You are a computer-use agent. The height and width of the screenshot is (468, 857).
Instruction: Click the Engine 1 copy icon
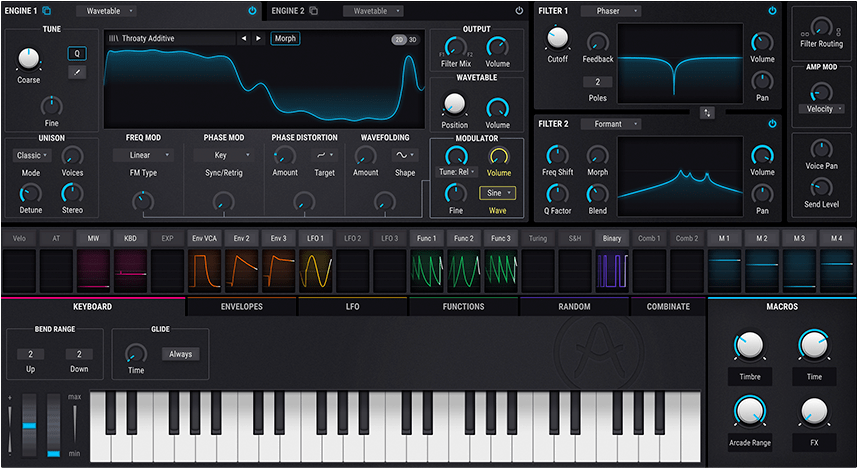(46, 11)
